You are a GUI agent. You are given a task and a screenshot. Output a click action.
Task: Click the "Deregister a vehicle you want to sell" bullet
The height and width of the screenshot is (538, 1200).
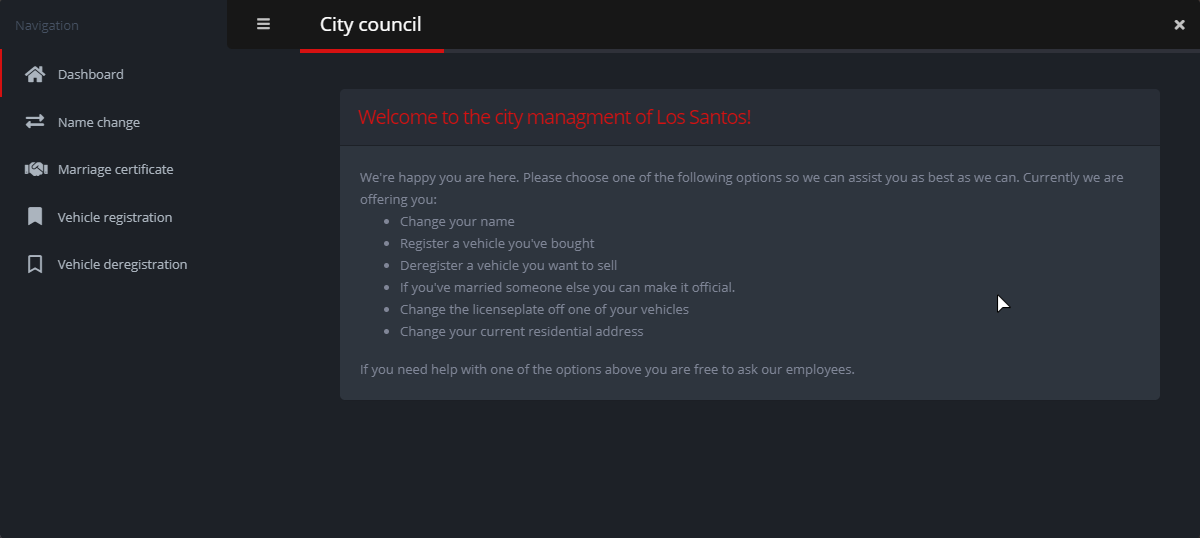click(508, 265)
